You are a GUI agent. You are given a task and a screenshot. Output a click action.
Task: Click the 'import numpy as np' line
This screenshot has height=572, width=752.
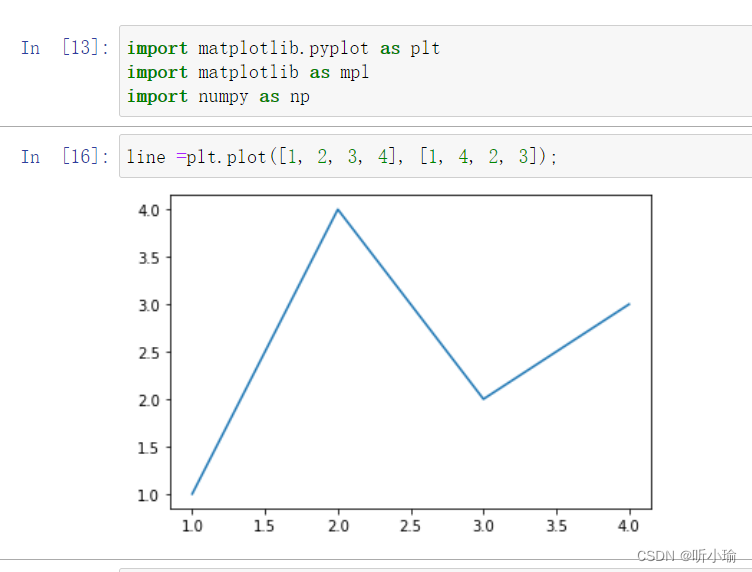218,96
